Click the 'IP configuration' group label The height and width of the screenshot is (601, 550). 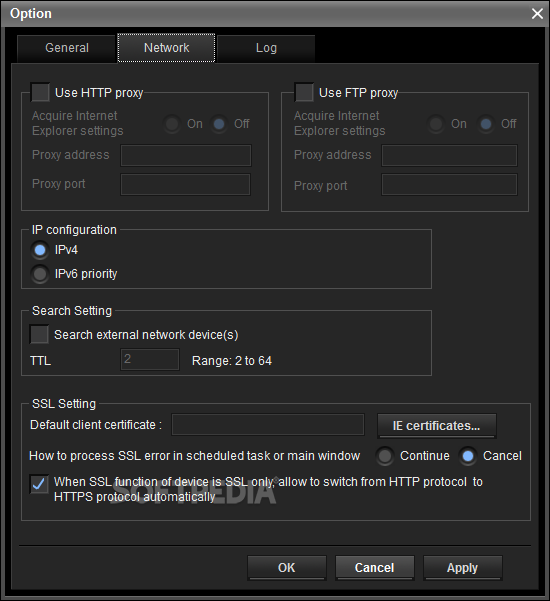[74, 230]
